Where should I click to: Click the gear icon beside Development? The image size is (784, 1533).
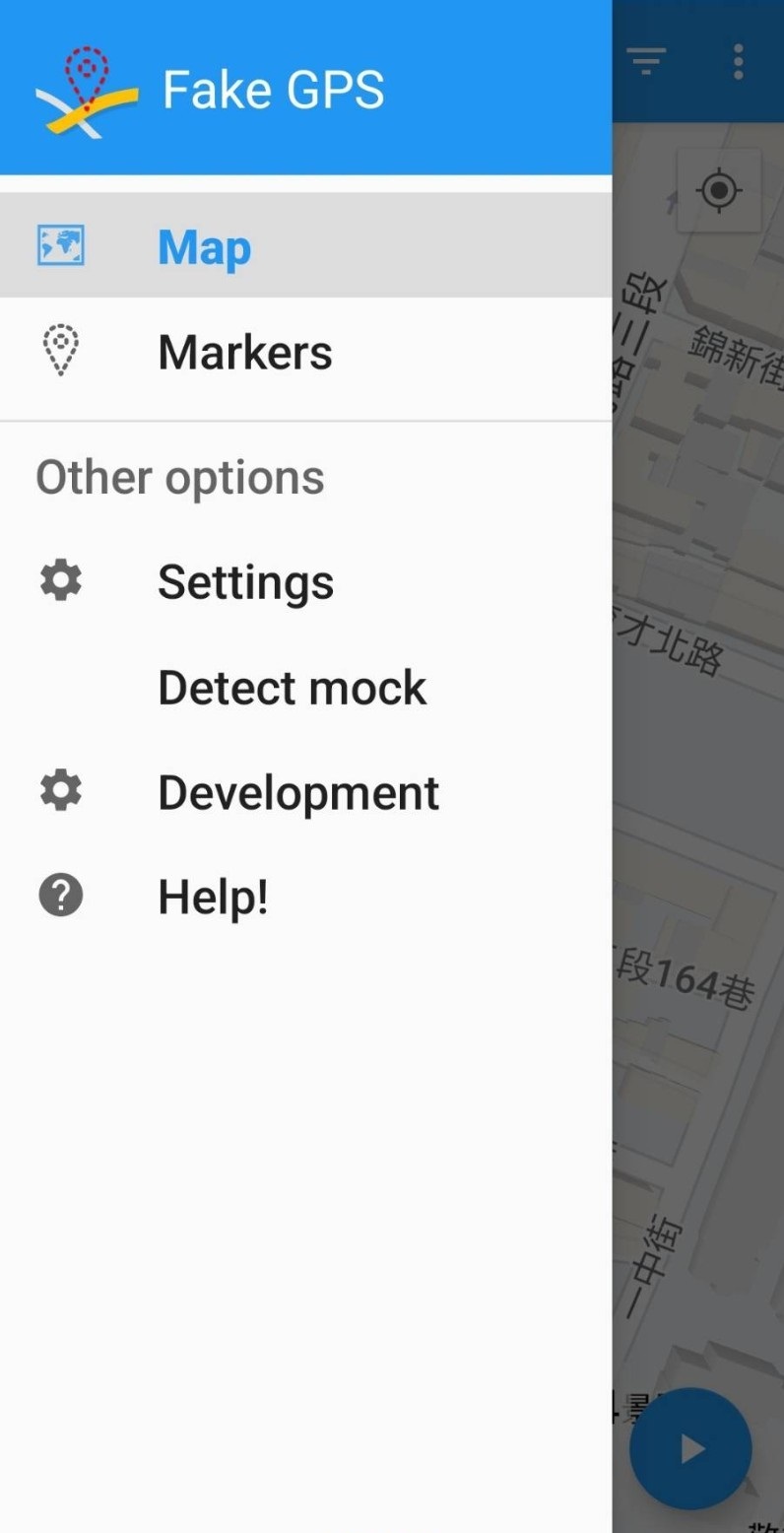(x=61, y=791)
